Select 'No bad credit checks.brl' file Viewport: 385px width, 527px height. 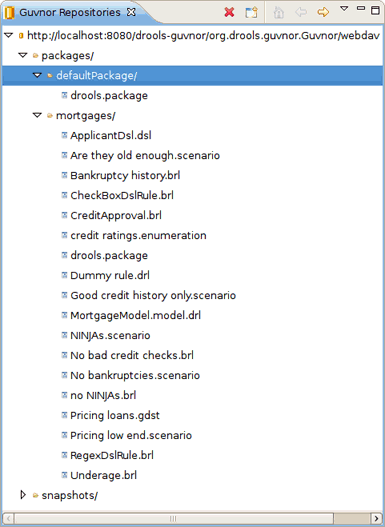(132, 355)
